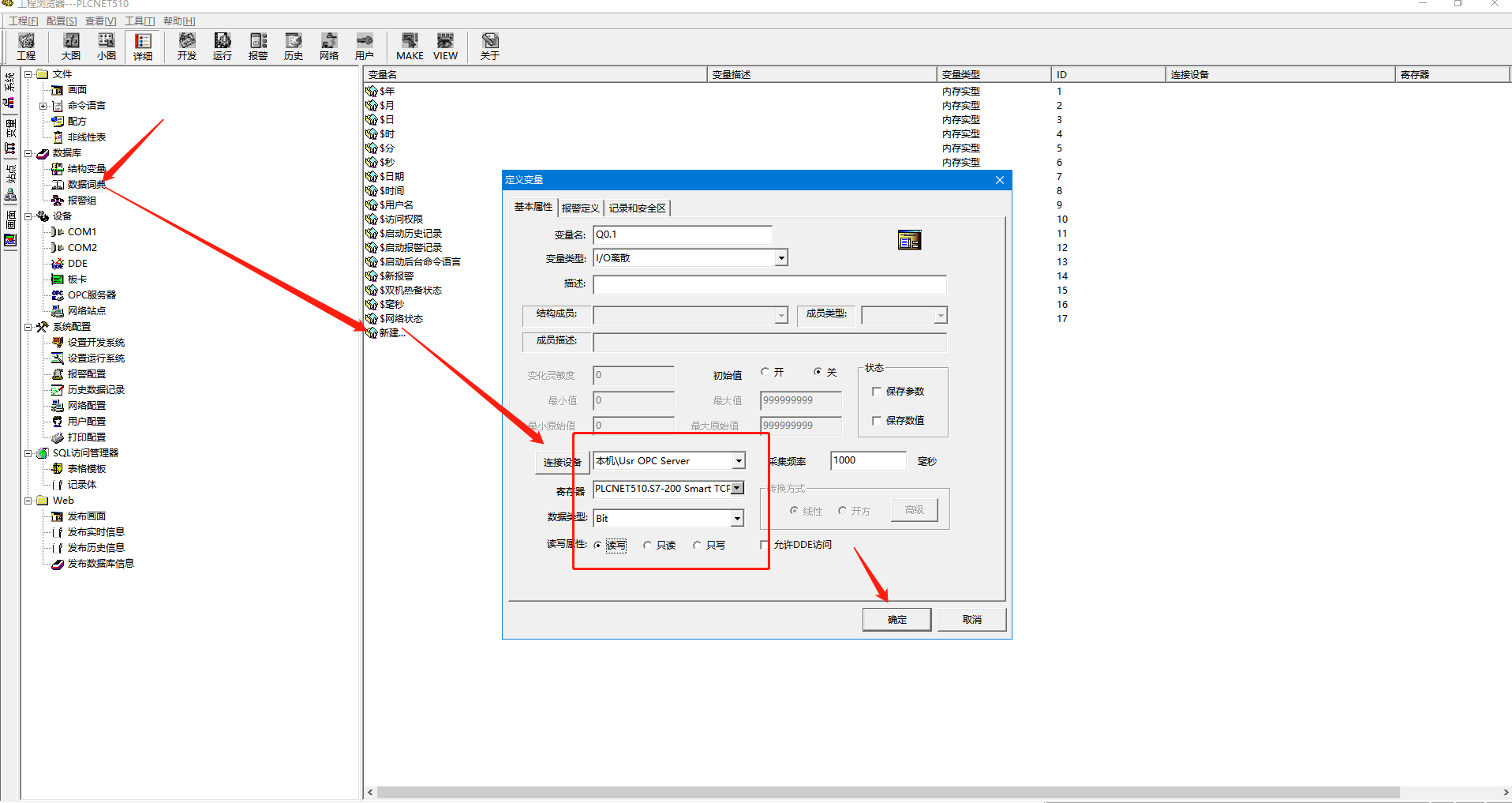Expand the 数据类型 Bit dropdown
The width and height of the screenshot is (1512, 803).
click(736, 519)
